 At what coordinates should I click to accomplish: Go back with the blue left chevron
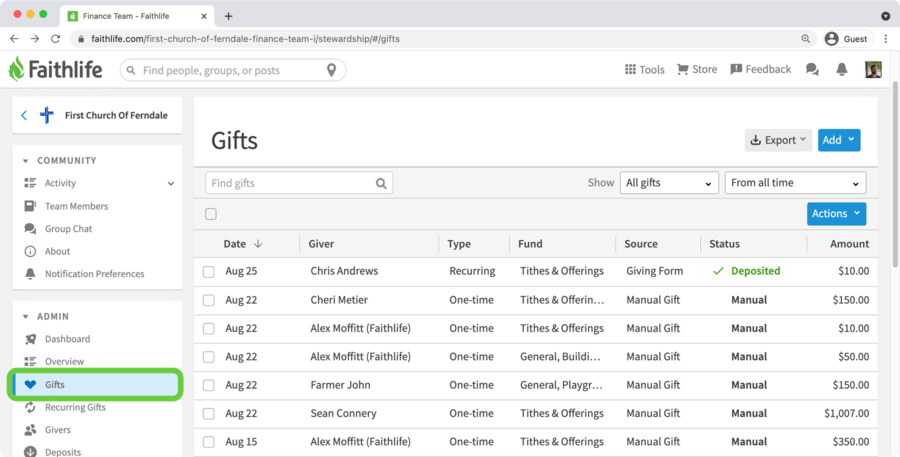coord(24,115)
